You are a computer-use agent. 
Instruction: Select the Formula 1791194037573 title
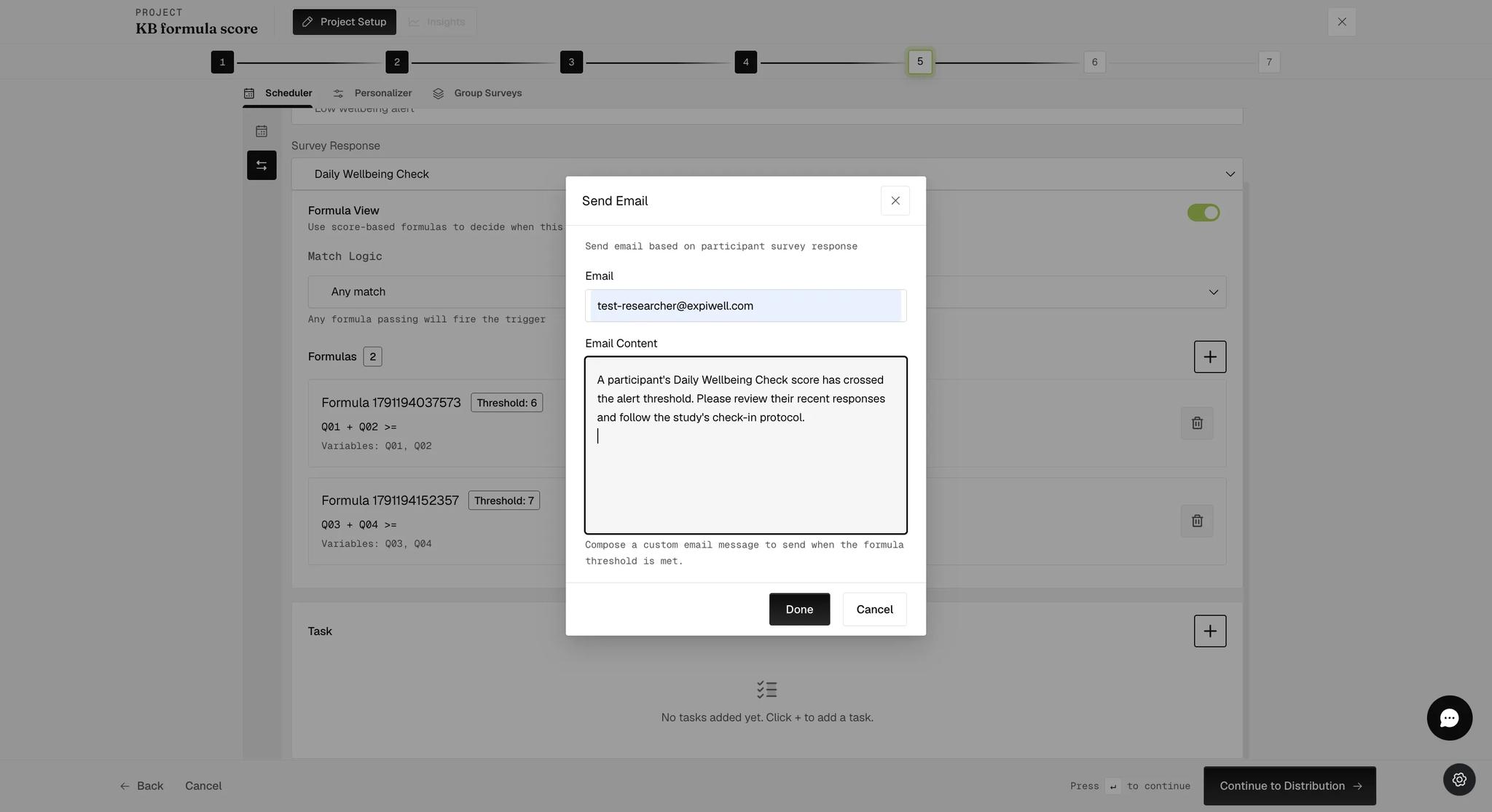click(390, 403)
